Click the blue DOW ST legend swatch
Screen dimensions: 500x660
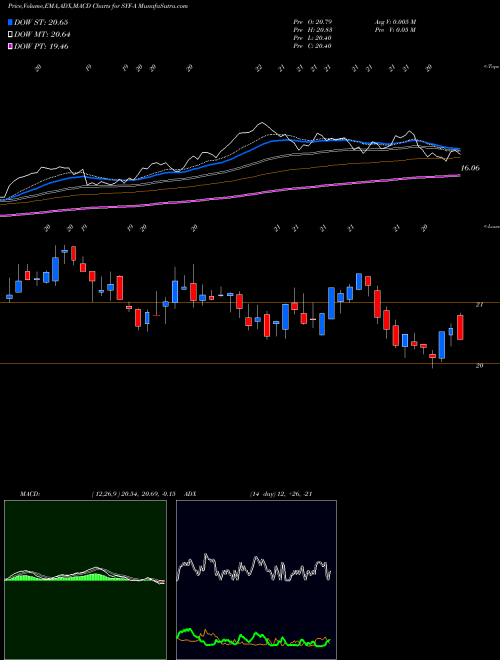click(x=10, y=22)
